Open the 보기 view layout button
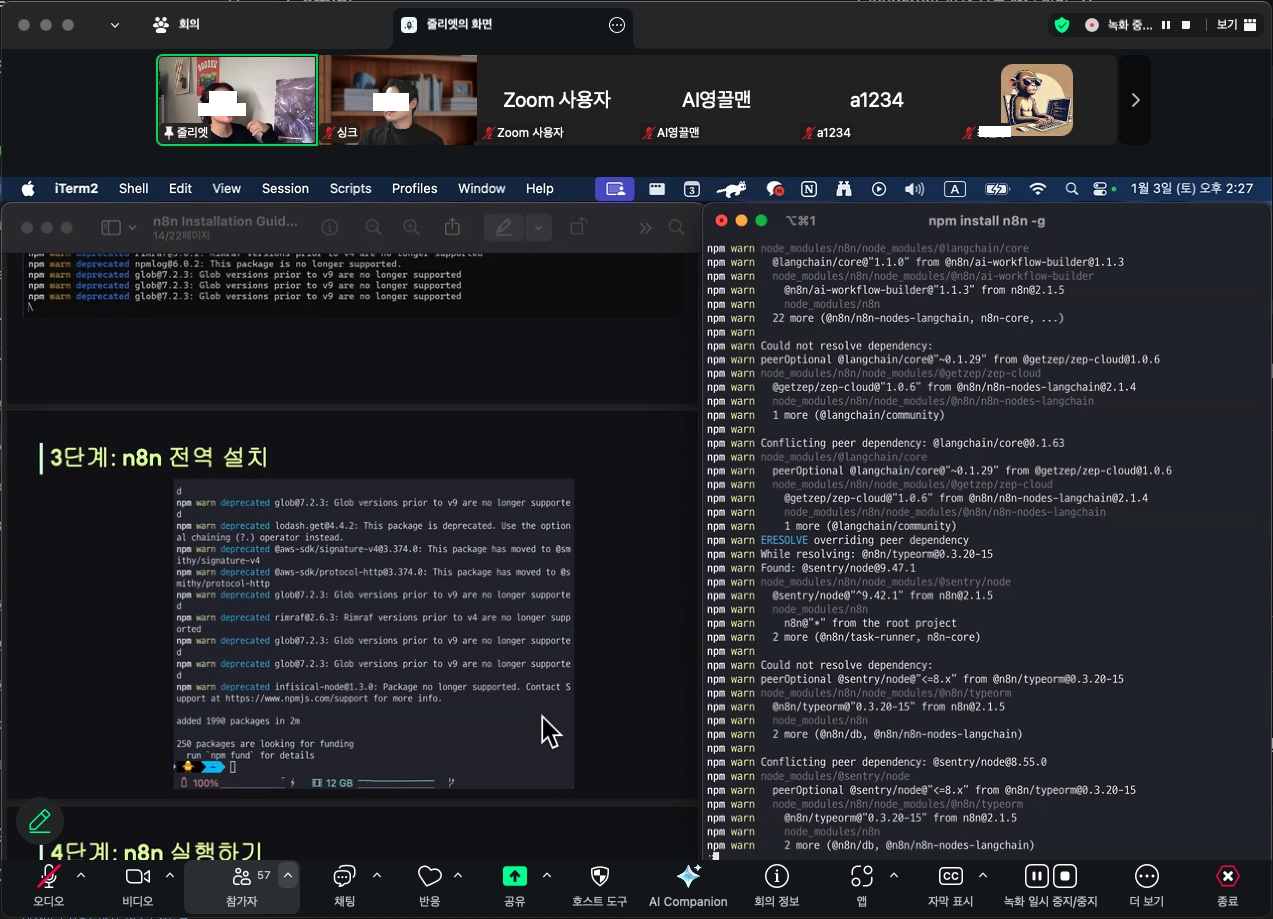1273x919 pixels. click(1236, 25)
